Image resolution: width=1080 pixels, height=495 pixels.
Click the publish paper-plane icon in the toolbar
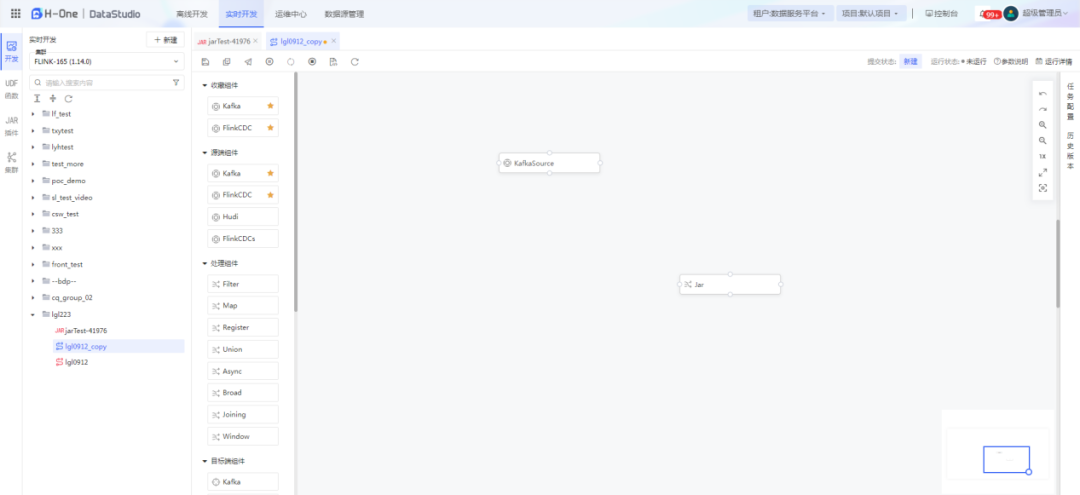coord(248,62)
